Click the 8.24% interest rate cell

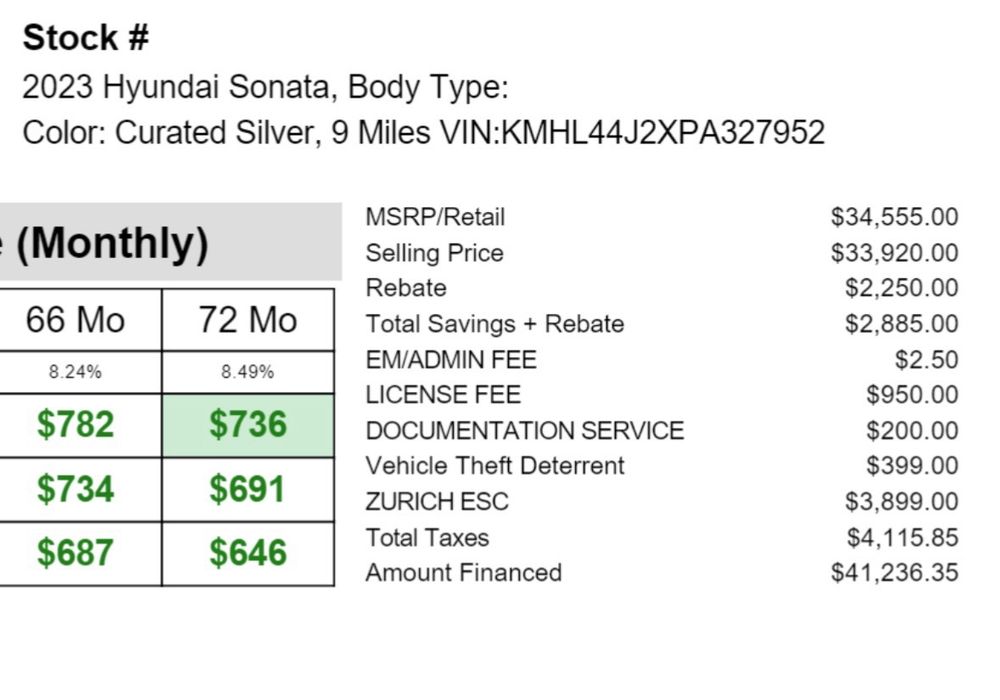[75, 372]
